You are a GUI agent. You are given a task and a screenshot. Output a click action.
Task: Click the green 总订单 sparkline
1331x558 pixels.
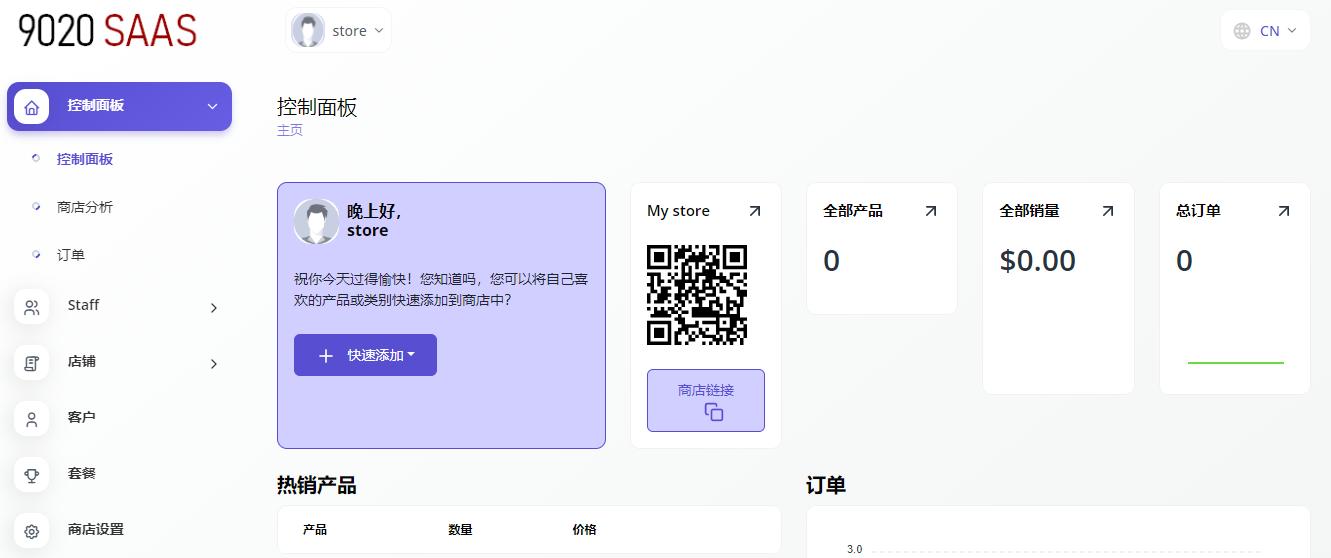pos(1235,363)
